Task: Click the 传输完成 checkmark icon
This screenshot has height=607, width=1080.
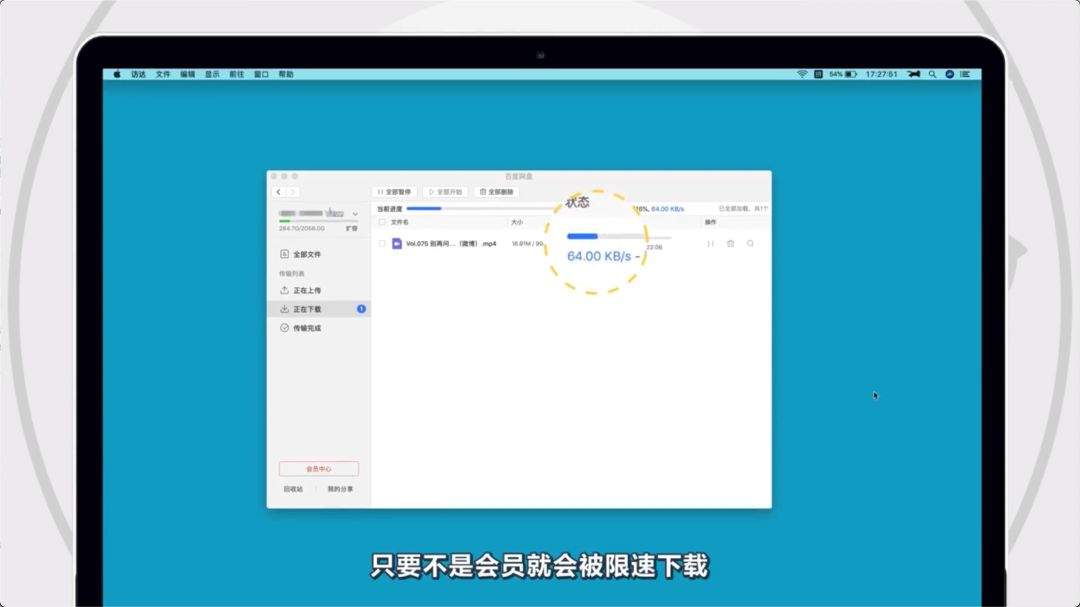Action: (284, 328)
